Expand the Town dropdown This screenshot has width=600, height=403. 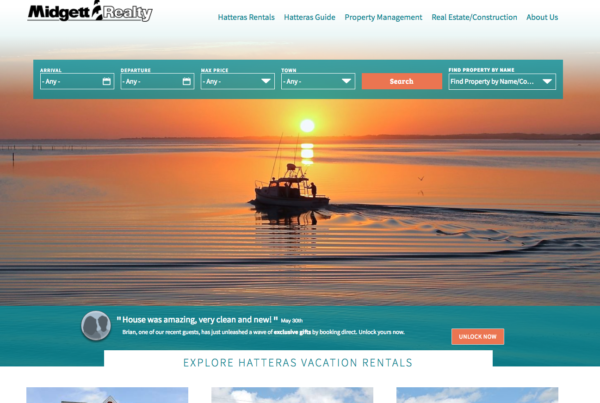(x=318, y=81)
